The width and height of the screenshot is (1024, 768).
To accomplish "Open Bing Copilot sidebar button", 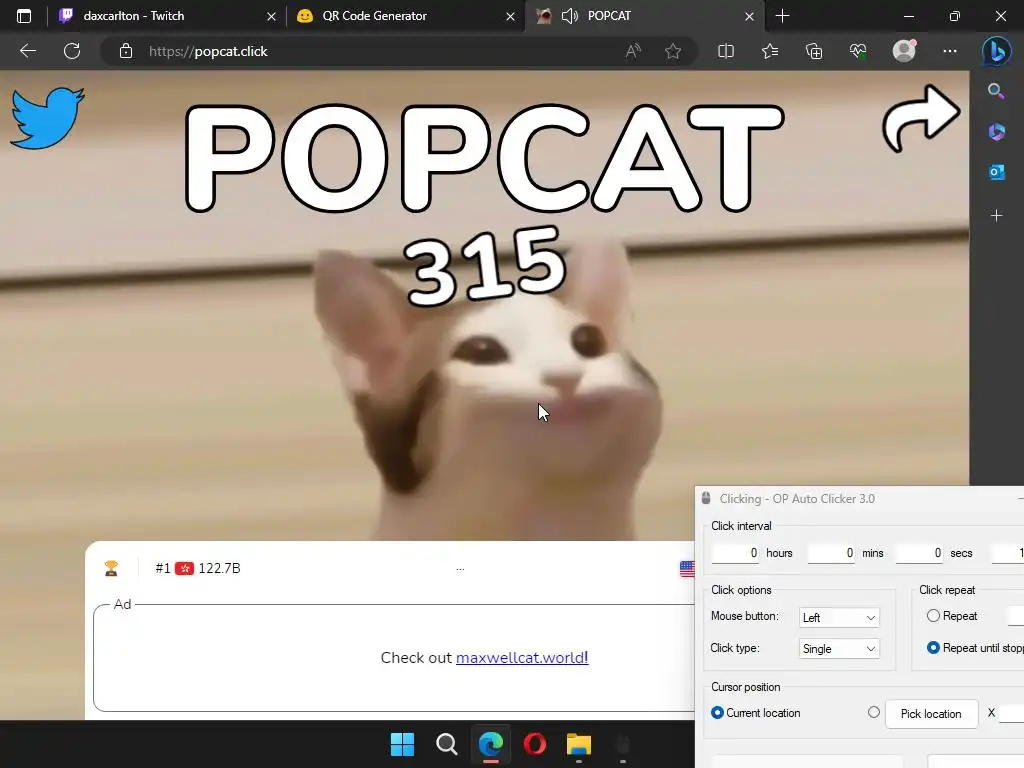I will [x=997, y=51].
